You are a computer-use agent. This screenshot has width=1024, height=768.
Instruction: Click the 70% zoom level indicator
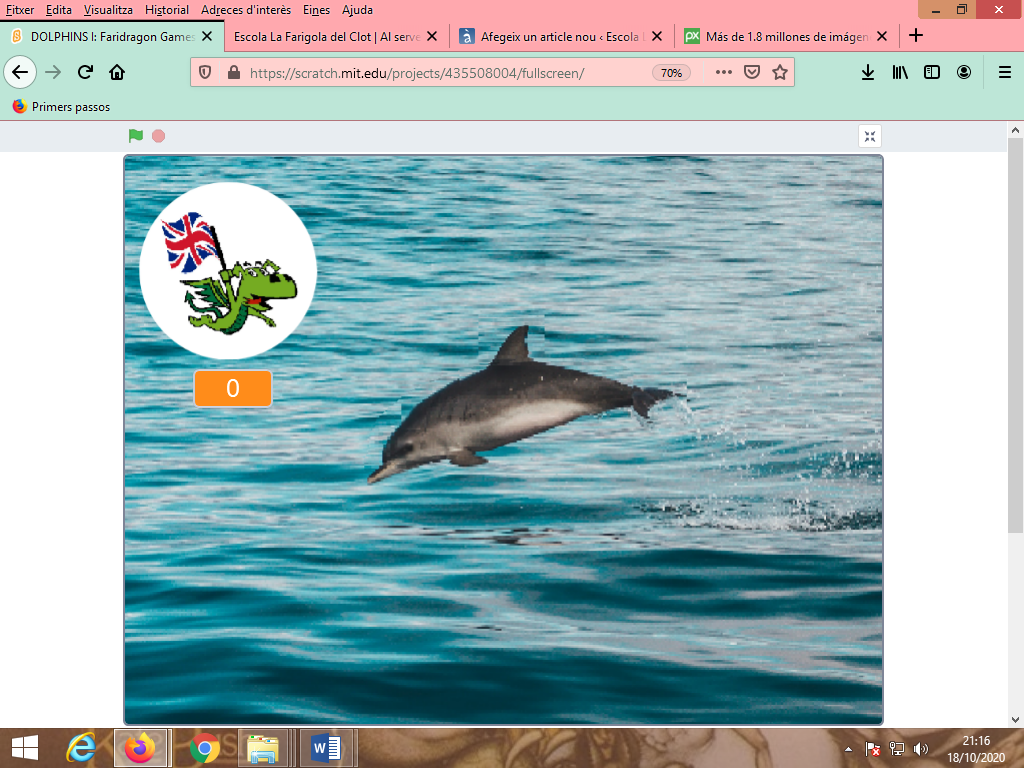coord(671,73)
